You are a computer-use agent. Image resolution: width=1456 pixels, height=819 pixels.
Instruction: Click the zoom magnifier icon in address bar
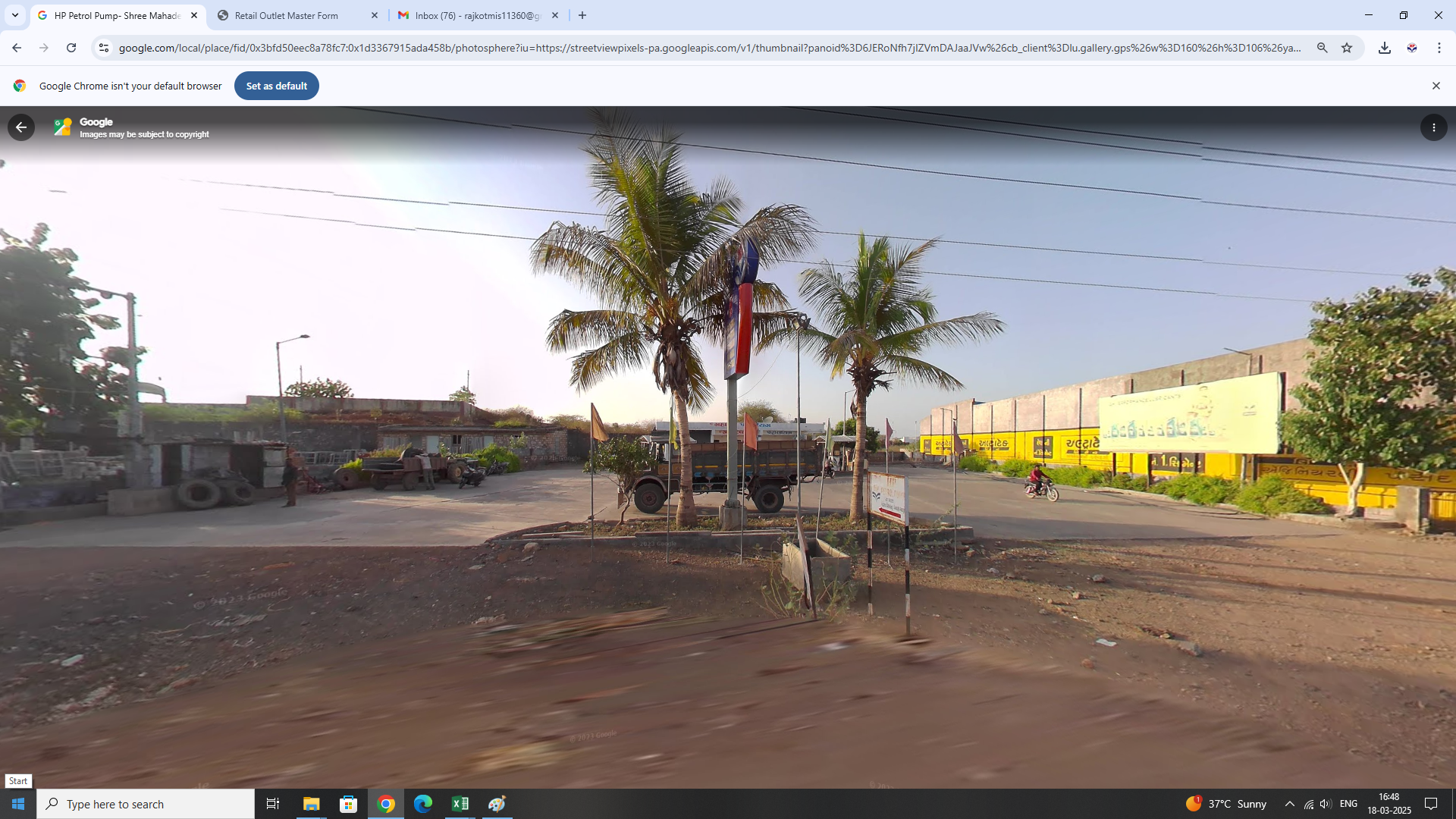pos(1322,47)
